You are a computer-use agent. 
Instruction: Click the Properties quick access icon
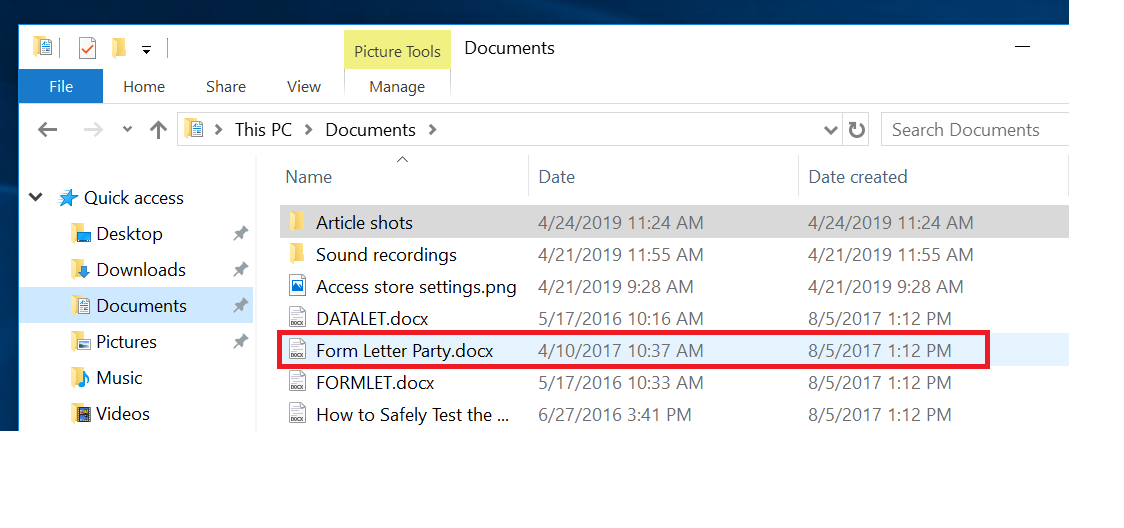click(x=87, y=49)
